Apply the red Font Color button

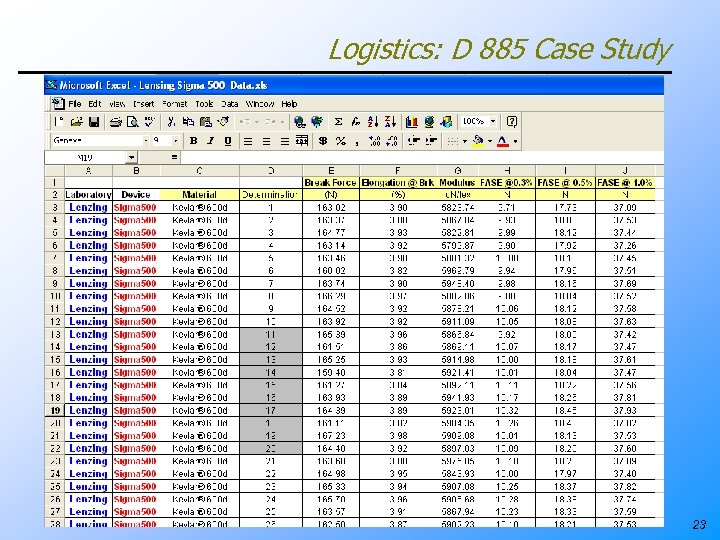[x=503, y=141]
